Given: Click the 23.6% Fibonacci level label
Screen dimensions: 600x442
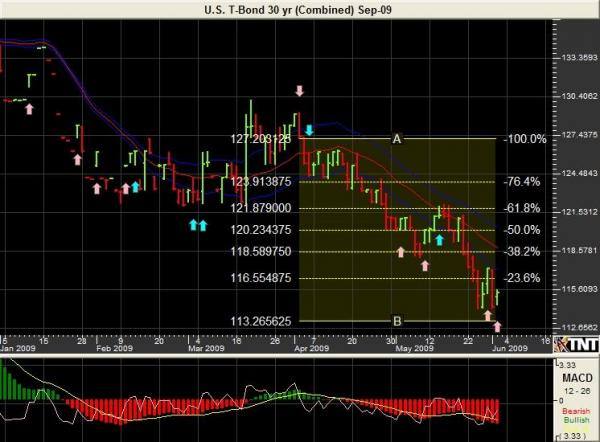Looking at the screenshot, I should 525,278.
